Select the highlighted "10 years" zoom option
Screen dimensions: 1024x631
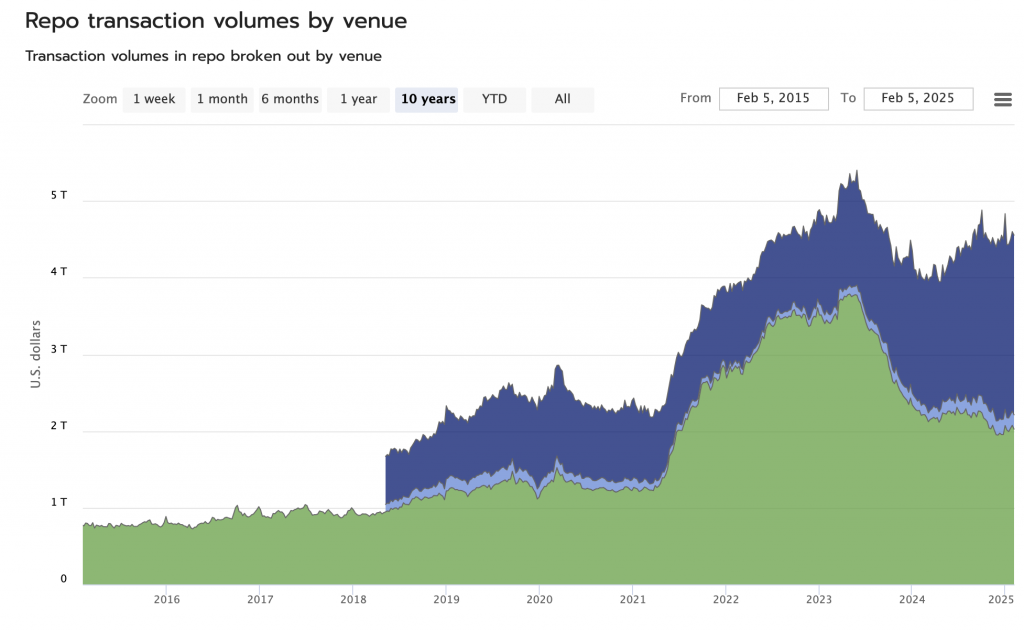coord(426,99)
